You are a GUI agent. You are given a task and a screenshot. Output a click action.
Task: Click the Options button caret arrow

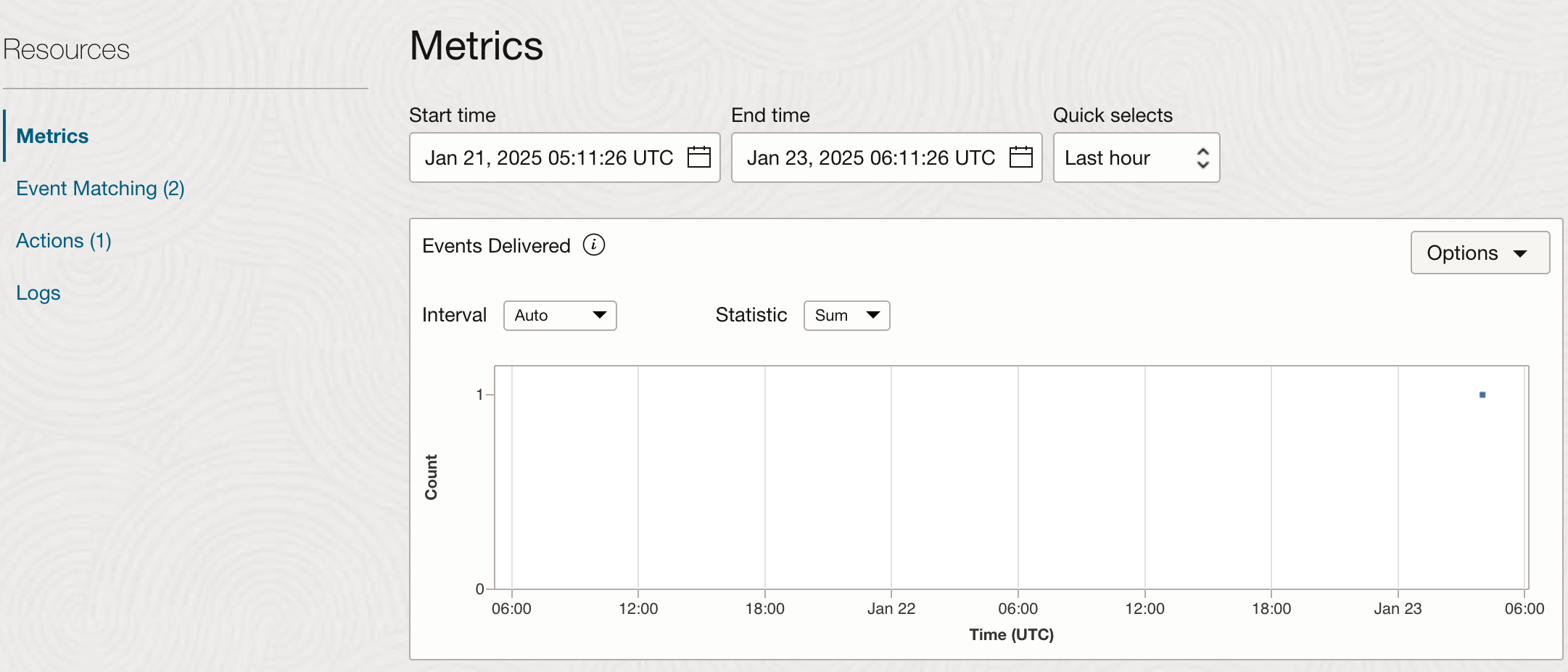[x=1520, y=253]
